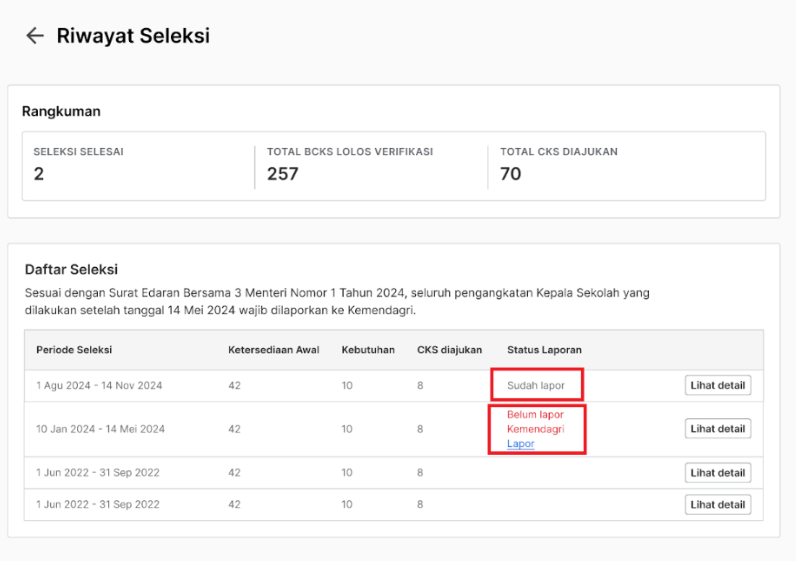Click the Total BCKS Lolos Verifikasi value 257

(x=283, y=174)
